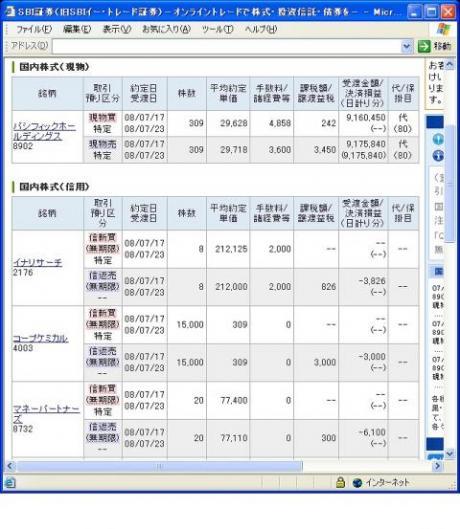Click the stock code 8902 text
Viewport: 460px width, 529px height.
[x=23, y=146]
